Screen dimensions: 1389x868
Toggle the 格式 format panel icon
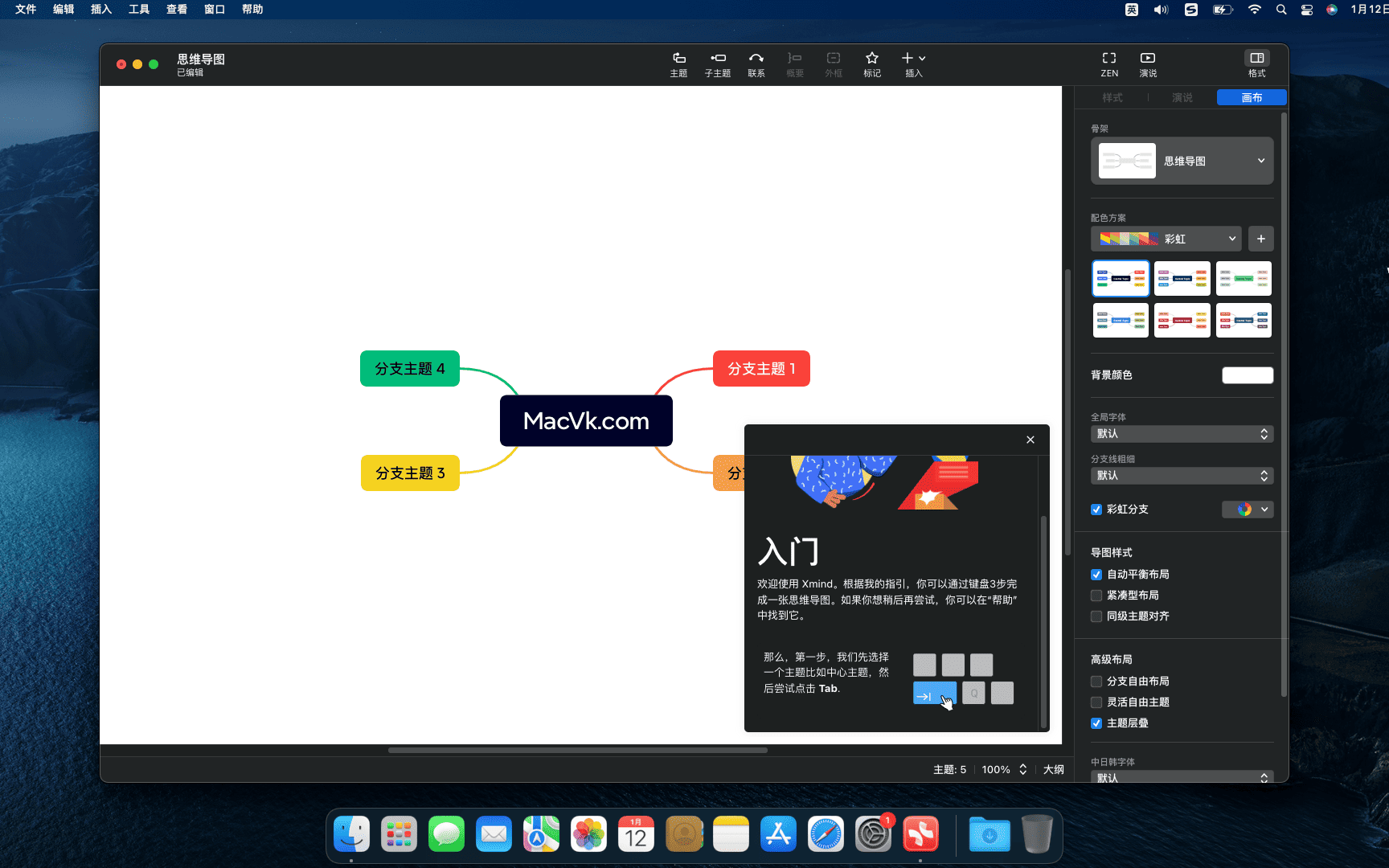(x=1257, y=64)
